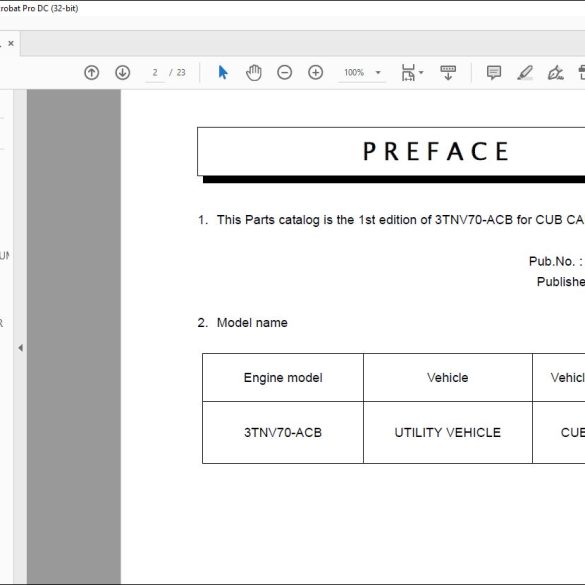Collapse the left navigation pane arrow
Viewport: 585px width, 585px height.
pos(21,348)
